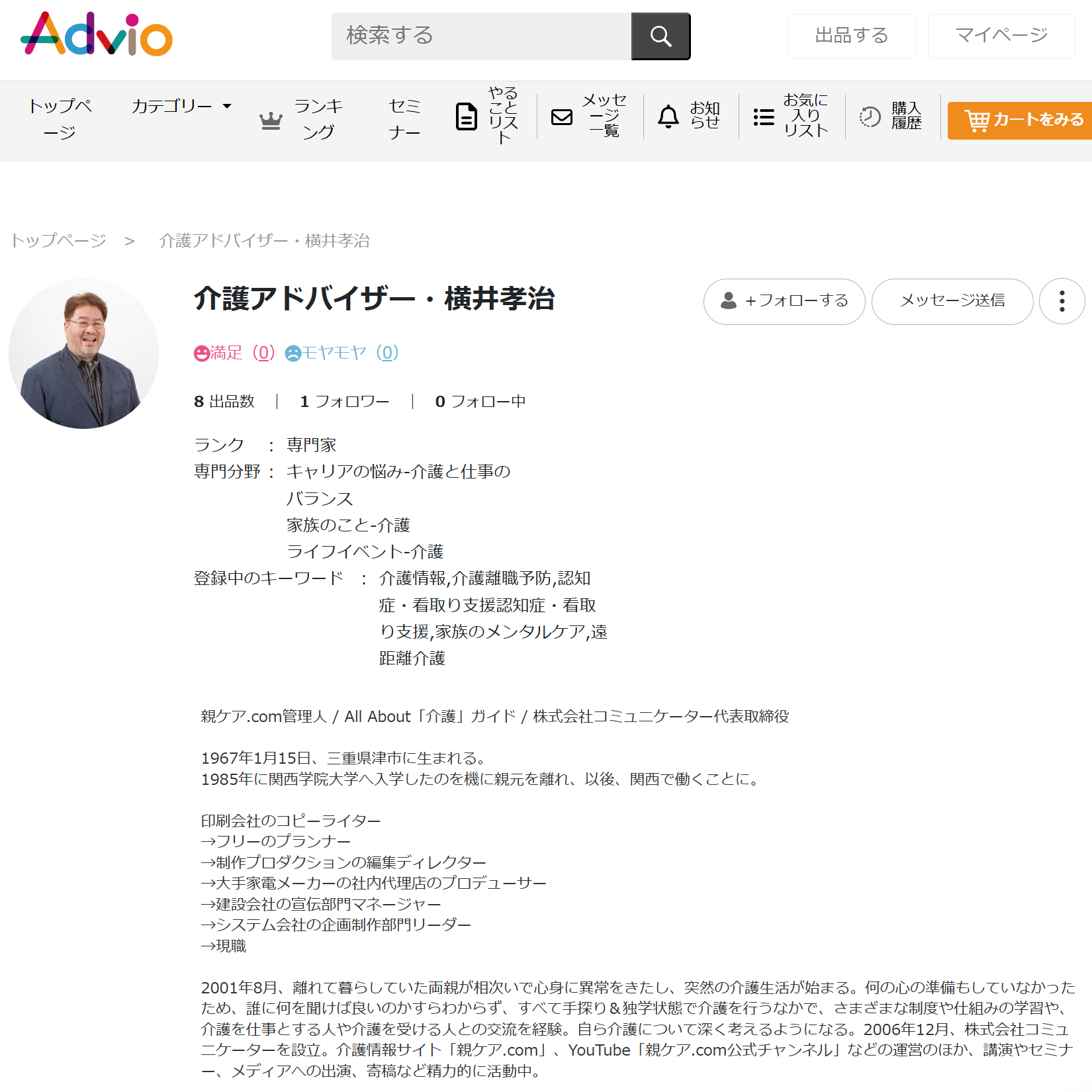Screen dimensions: 1092x1092
Task: Go to the セミナー menu item
Action: tap(404, 119)
